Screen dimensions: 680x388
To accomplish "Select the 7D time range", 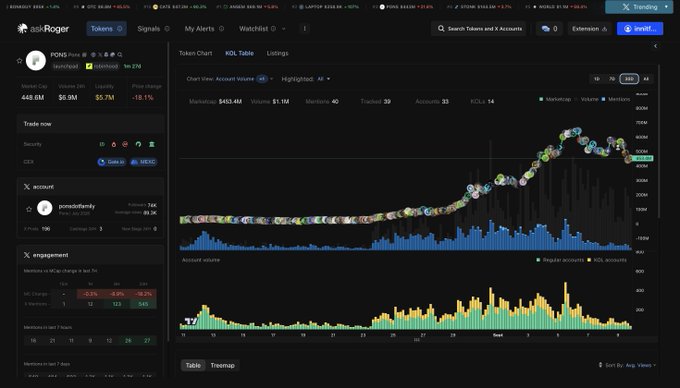I will pos(612,79).
